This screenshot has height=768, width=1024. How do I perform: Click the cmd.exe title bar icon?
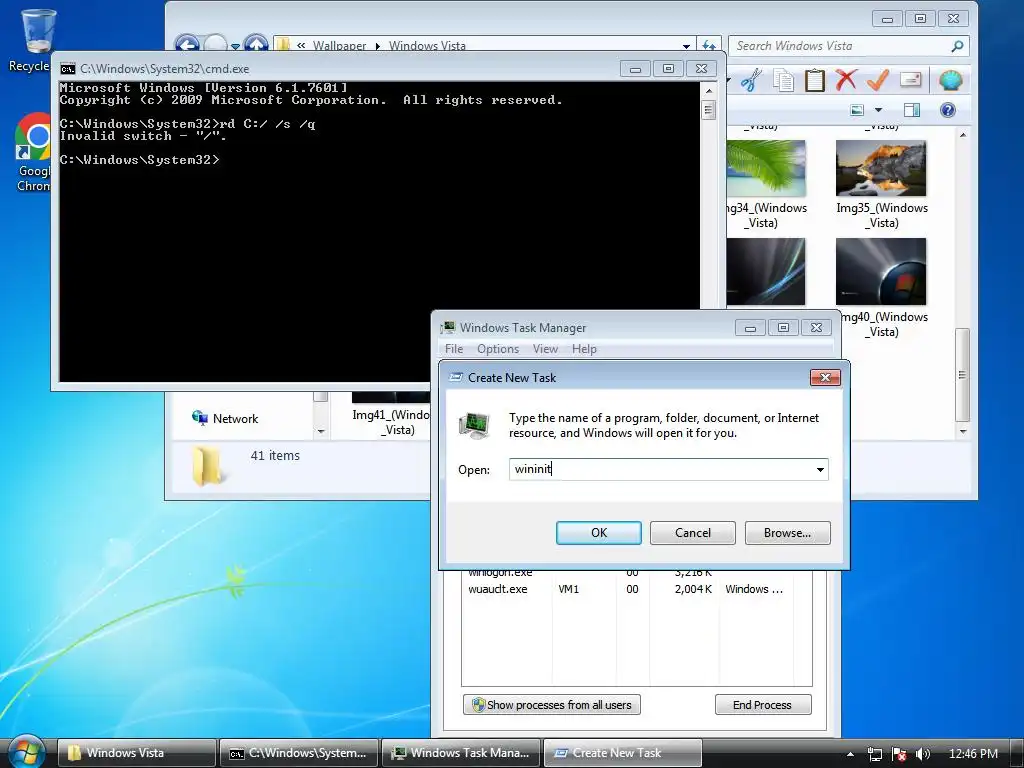[x=67, y=69]
